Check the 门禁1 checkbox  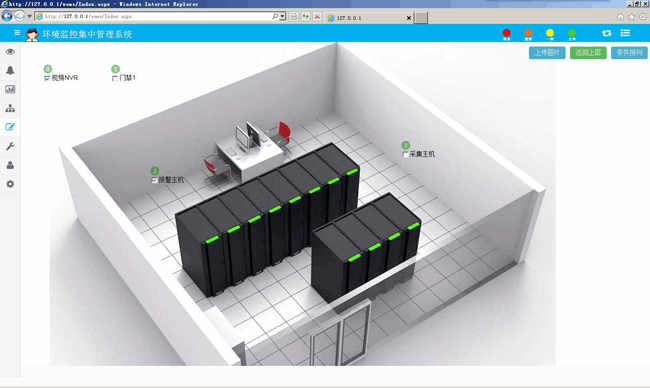[115, 78]
